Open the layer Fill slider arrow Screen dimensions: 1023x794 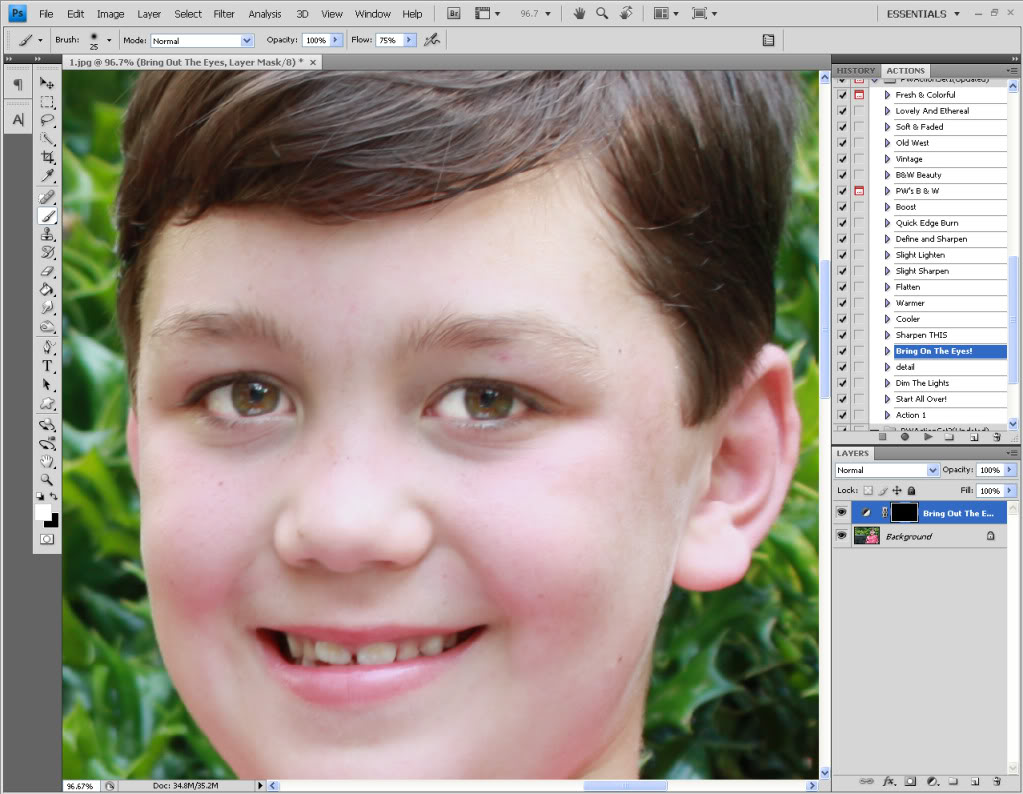coord(1010,491)
